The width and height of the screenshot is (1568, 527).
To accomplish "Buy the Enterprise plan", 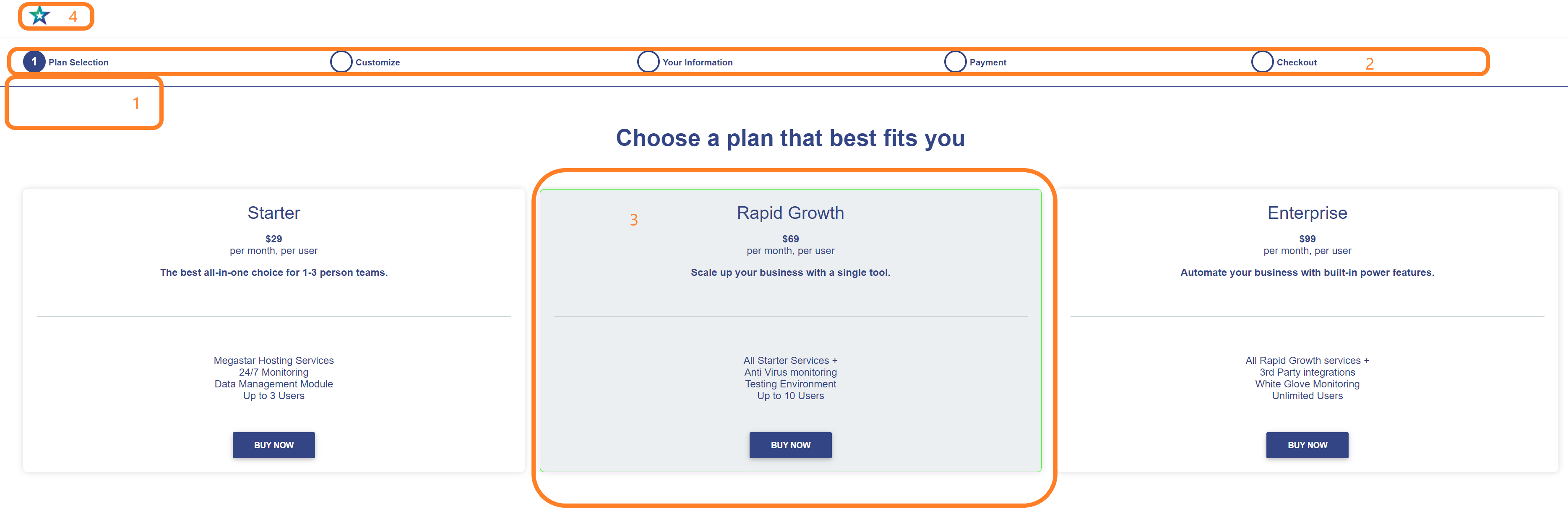I will tap(1308, 445).
